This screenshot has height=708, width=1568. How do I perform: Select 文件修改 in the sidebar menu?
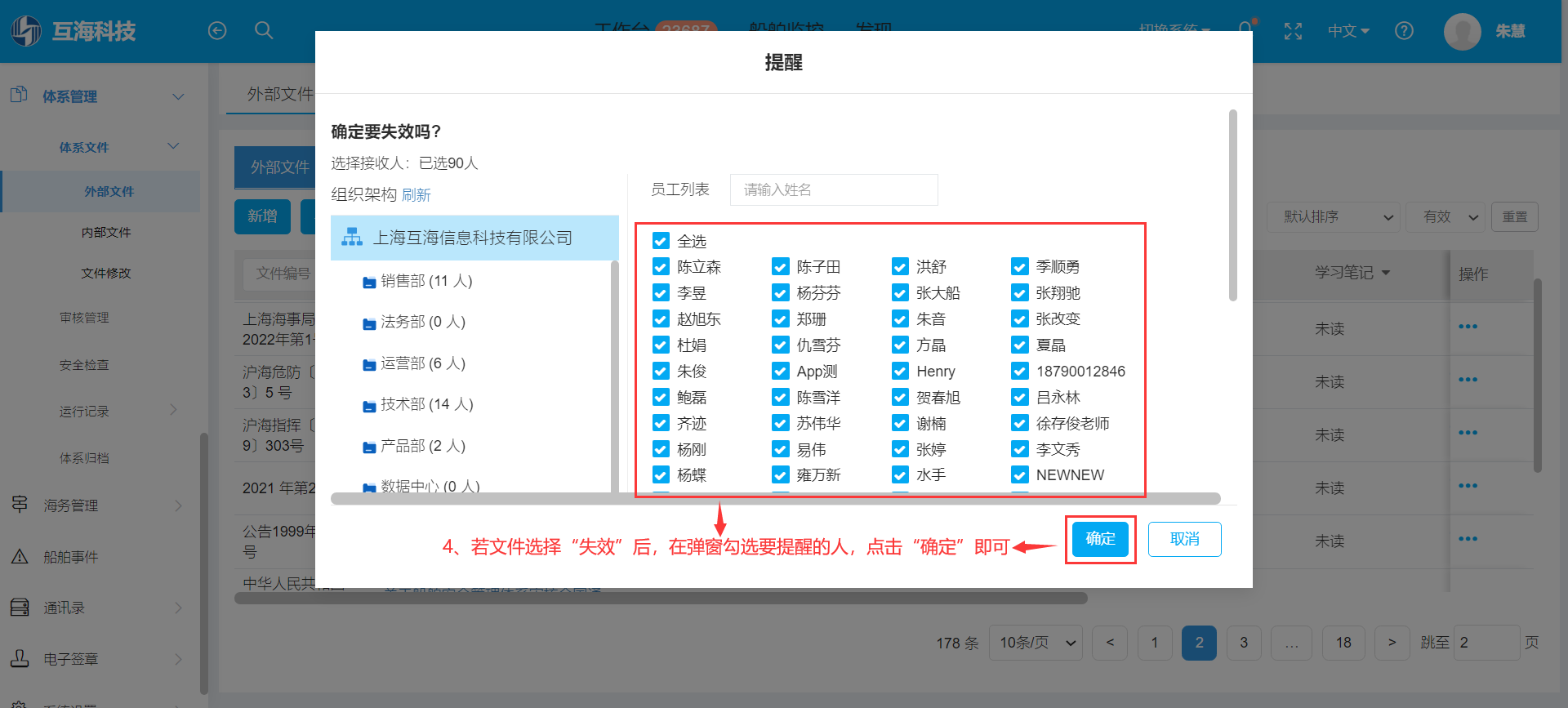point(106,273)
